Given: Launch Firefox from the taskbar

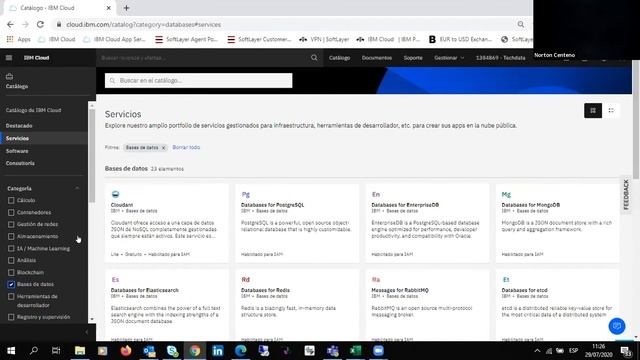Looking at the screenshot, I should click(x=126, y=351).
